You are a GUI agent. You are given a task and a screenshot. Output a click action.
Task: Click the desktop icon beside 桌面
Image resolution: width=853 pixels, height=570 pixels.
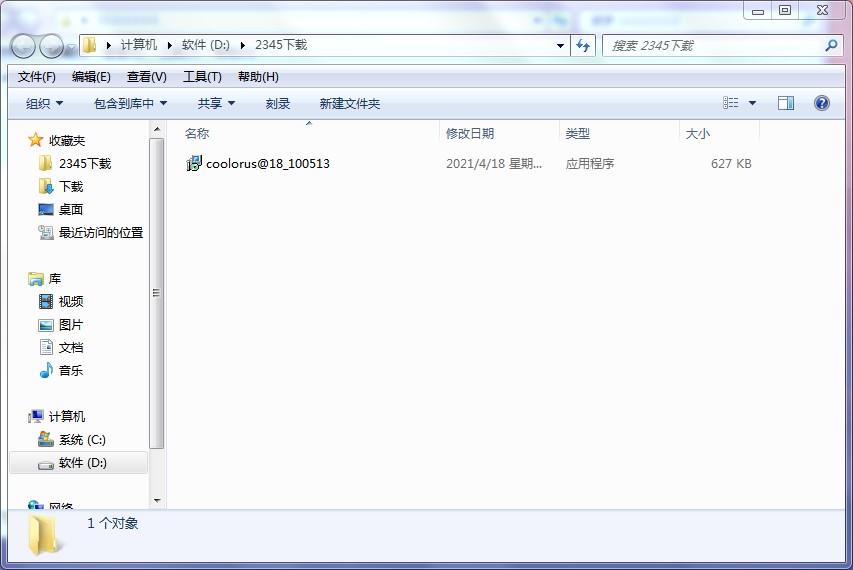[46, 209]
